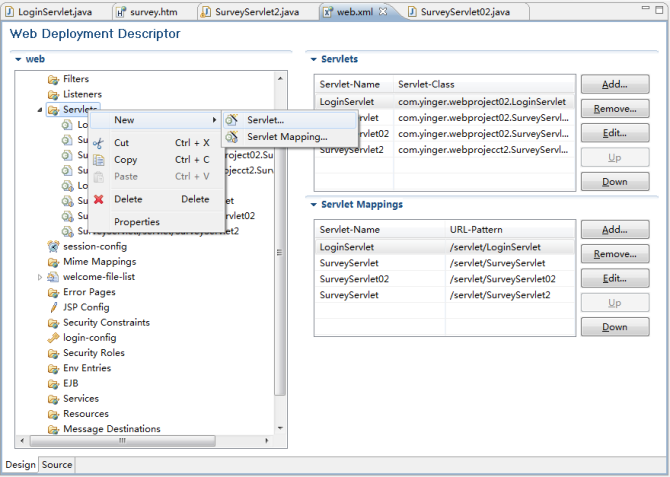The image size is (670, 477).
Task: Switch to Design tab at bottom
Action: pos(21,465)
